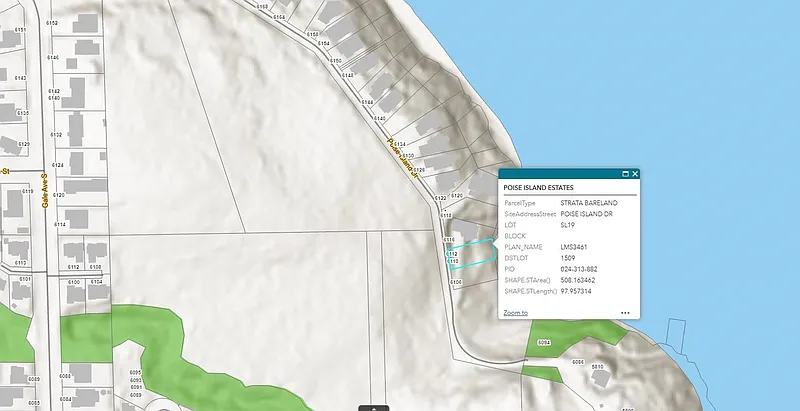Viewport: 800px width, 411px height.
Task: Select address marker 6116 on map
Action: pos(450,241)
